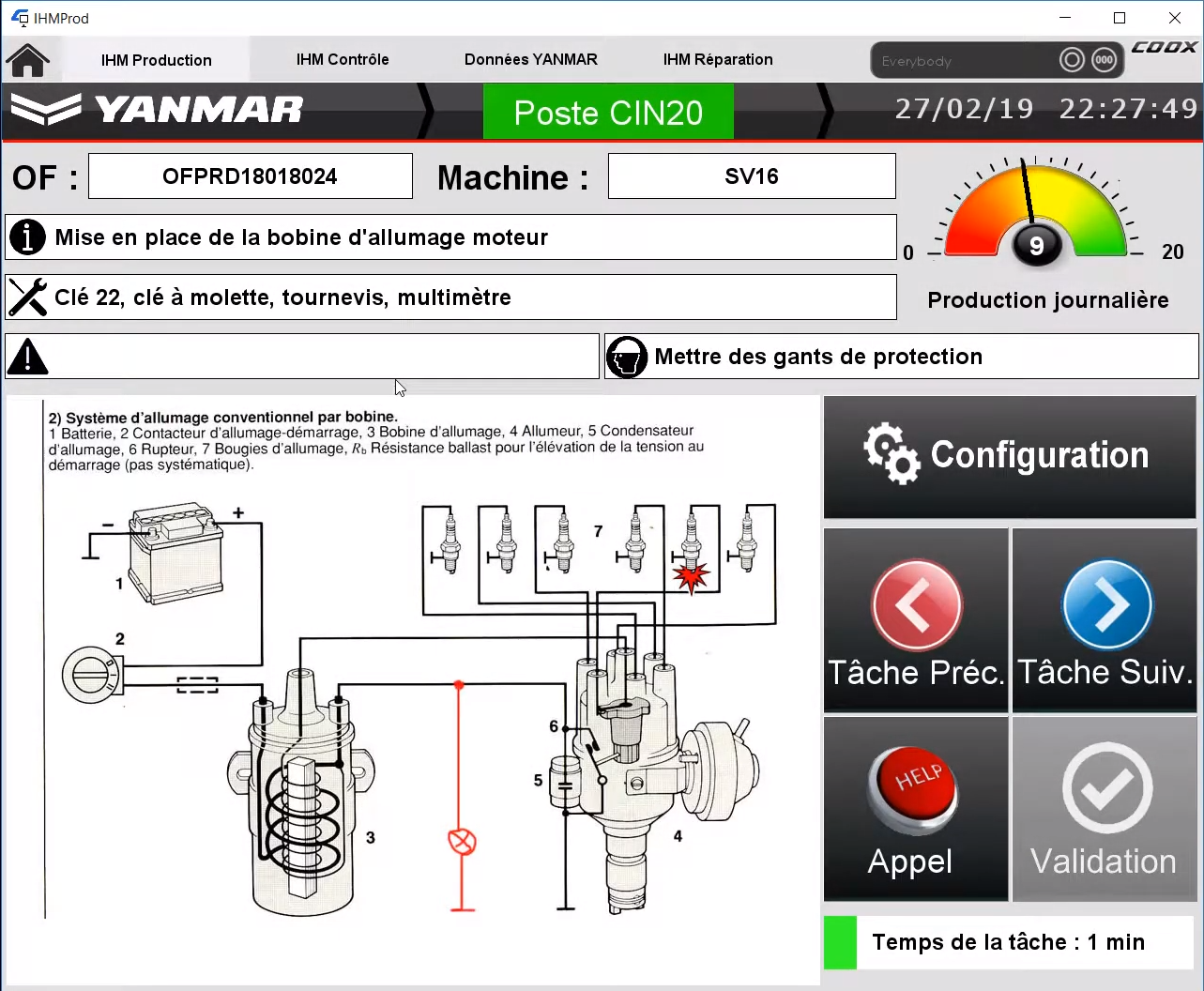Click the daily production gauge
This screenshot has height=991, width=1204.
coord(1036,216)
